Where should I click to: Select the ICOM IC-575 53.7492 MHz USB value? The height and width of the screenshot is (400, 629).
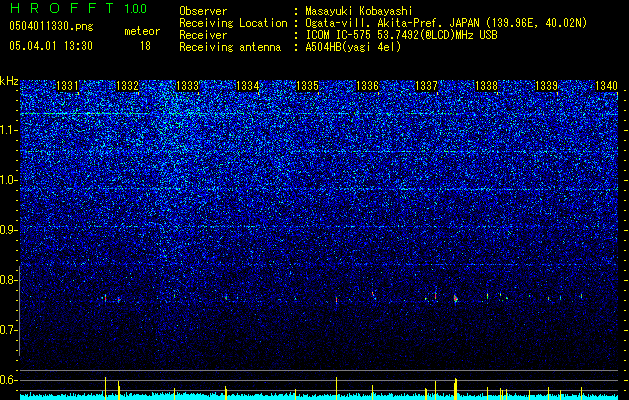coord(401,35)
